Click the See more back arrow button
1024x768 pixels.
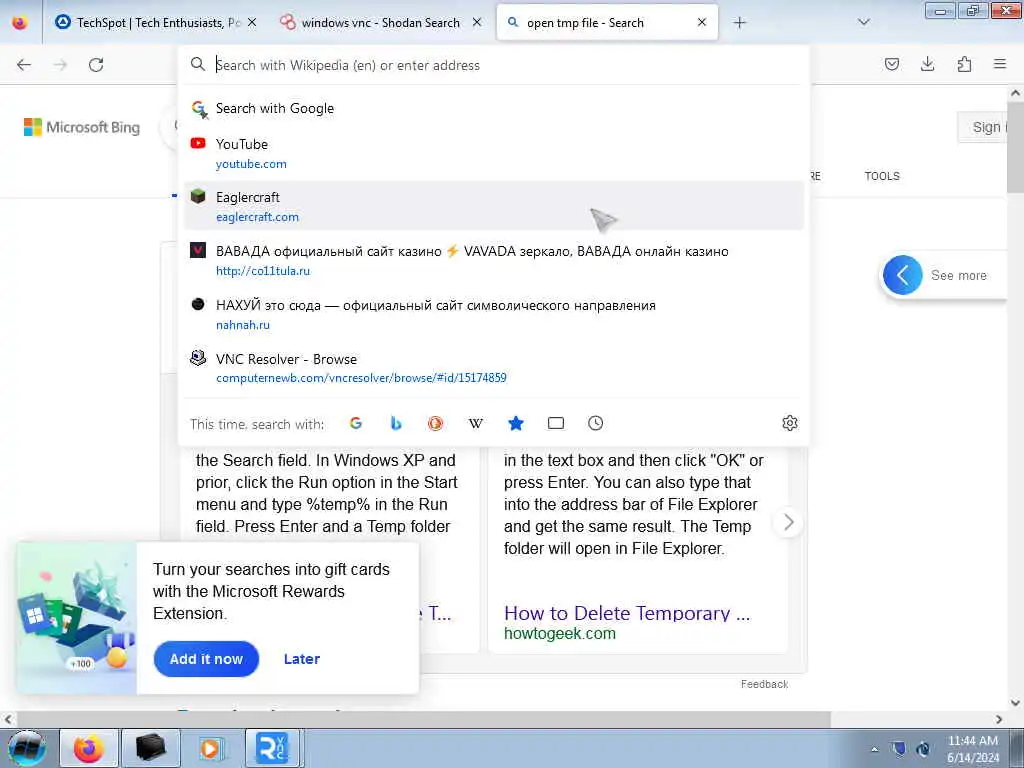click(x=903, y=275)
